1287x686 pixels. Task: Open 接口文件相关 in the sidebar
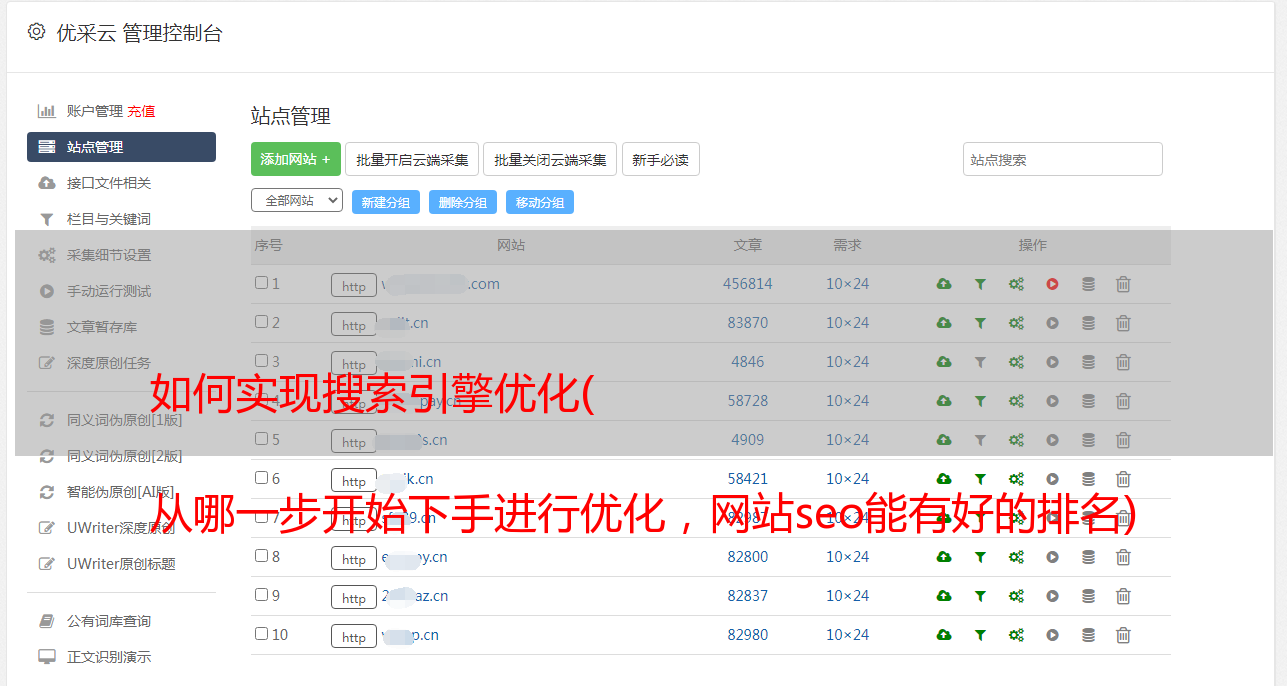click(x=108, y=183)
